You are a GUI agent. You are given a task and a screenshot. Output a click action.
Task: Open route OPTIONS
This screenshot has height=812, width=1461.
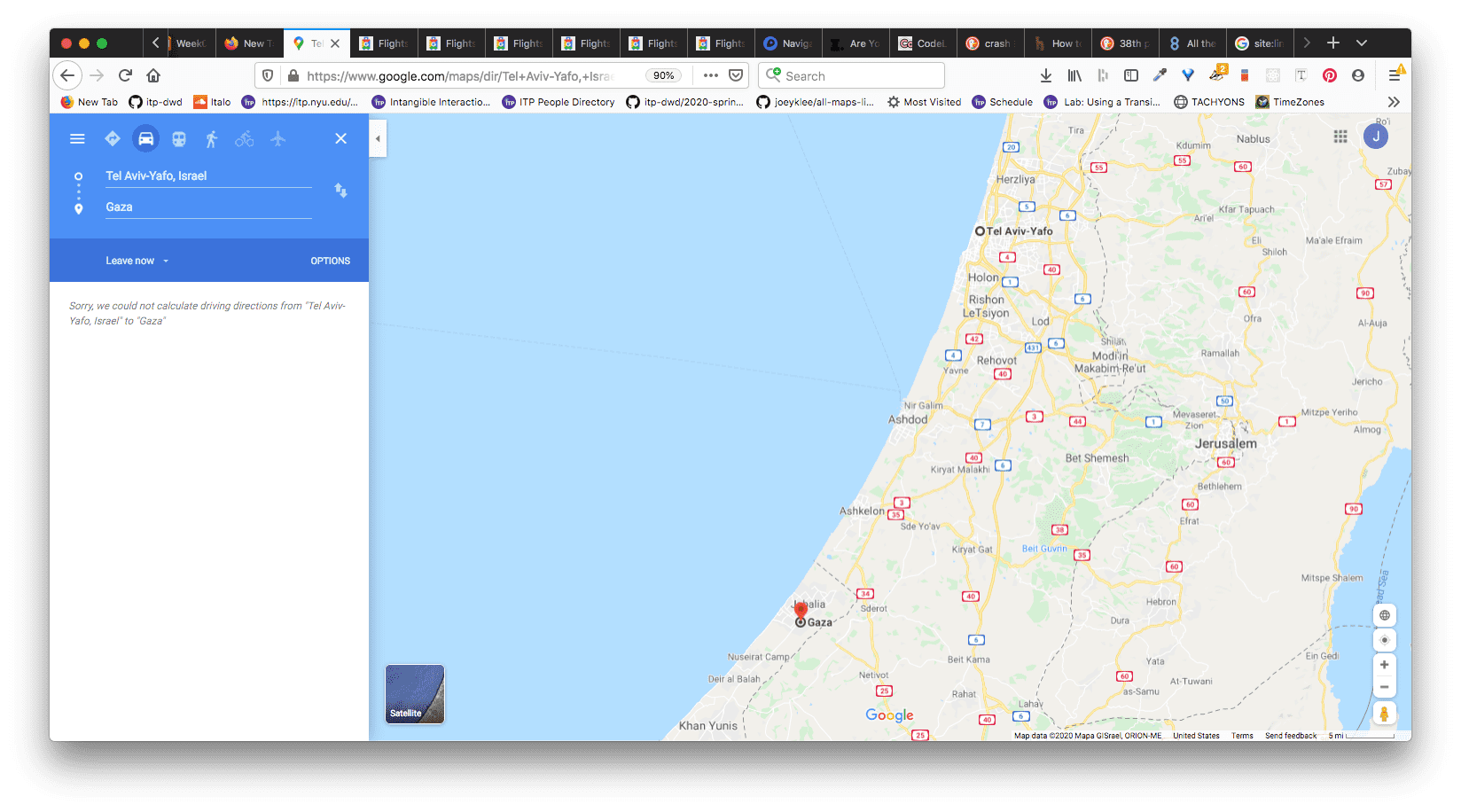point(330,261)
